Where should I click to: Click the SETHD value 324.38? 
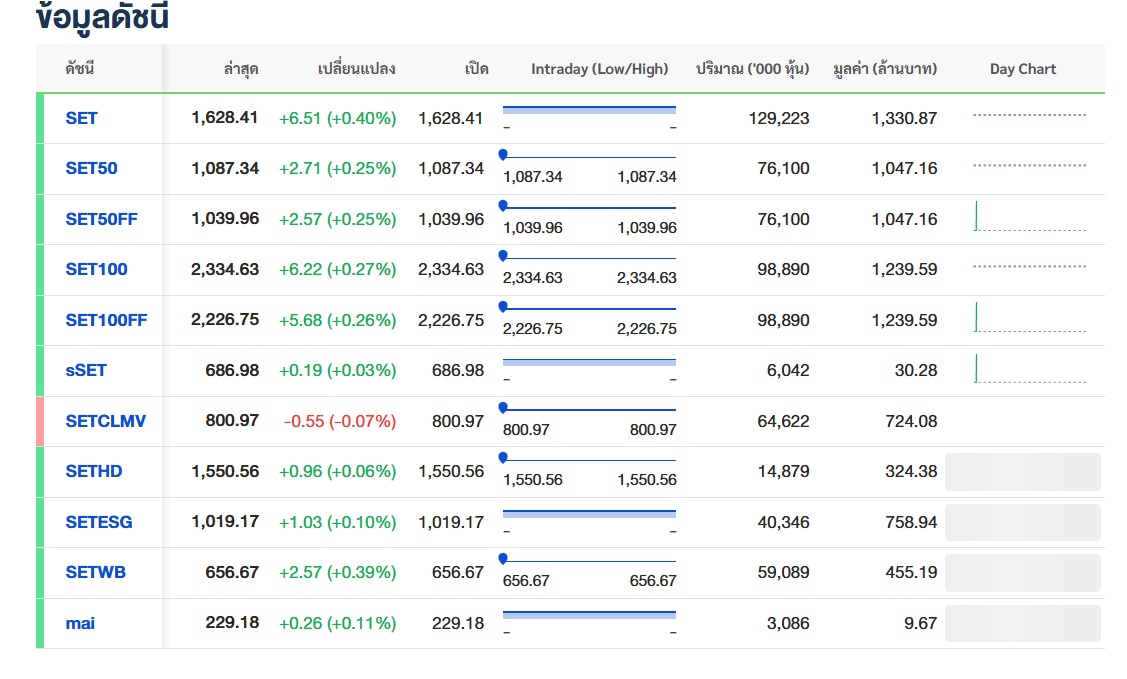911,472
